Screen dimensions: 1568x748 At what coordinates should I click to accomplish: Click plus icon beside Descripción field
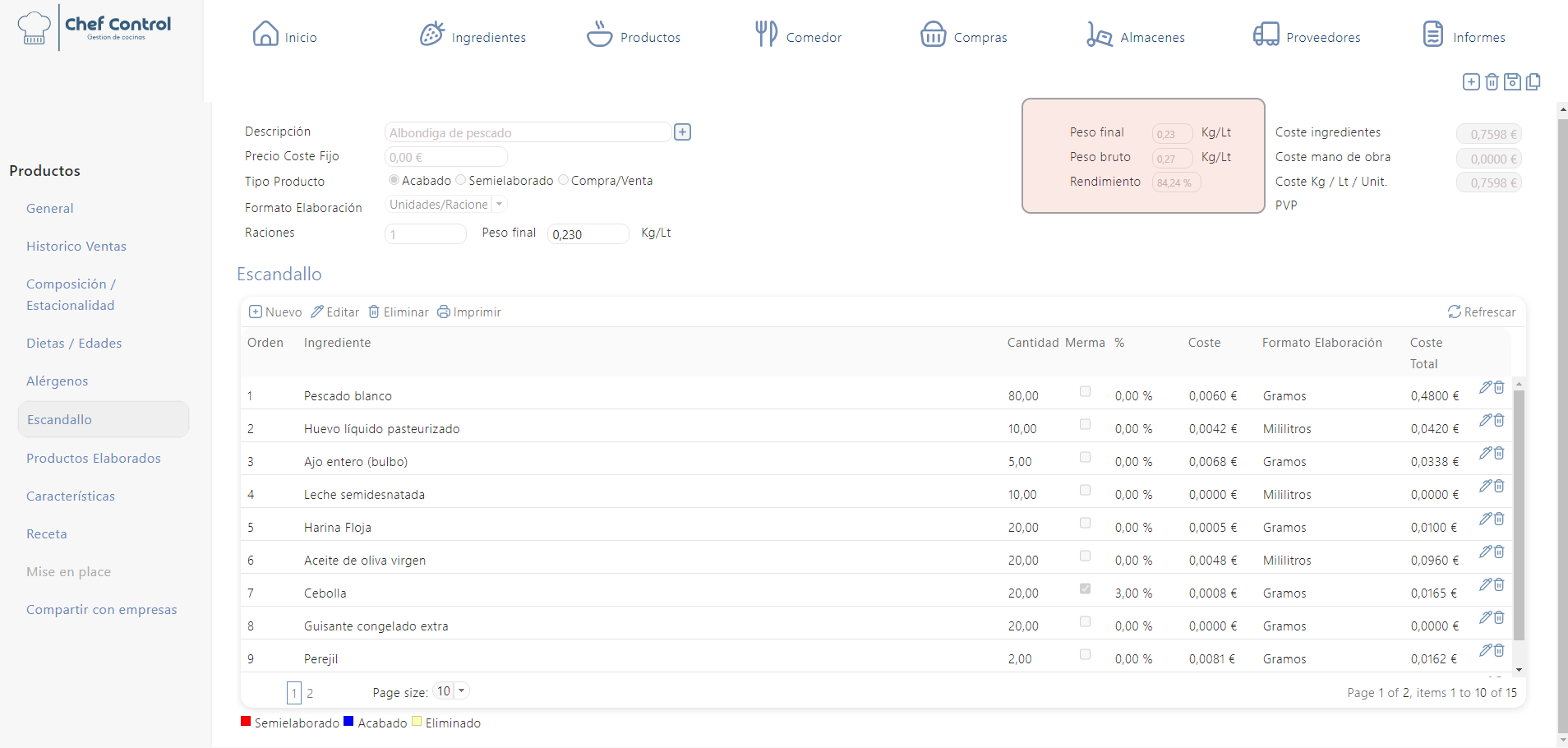682,132
